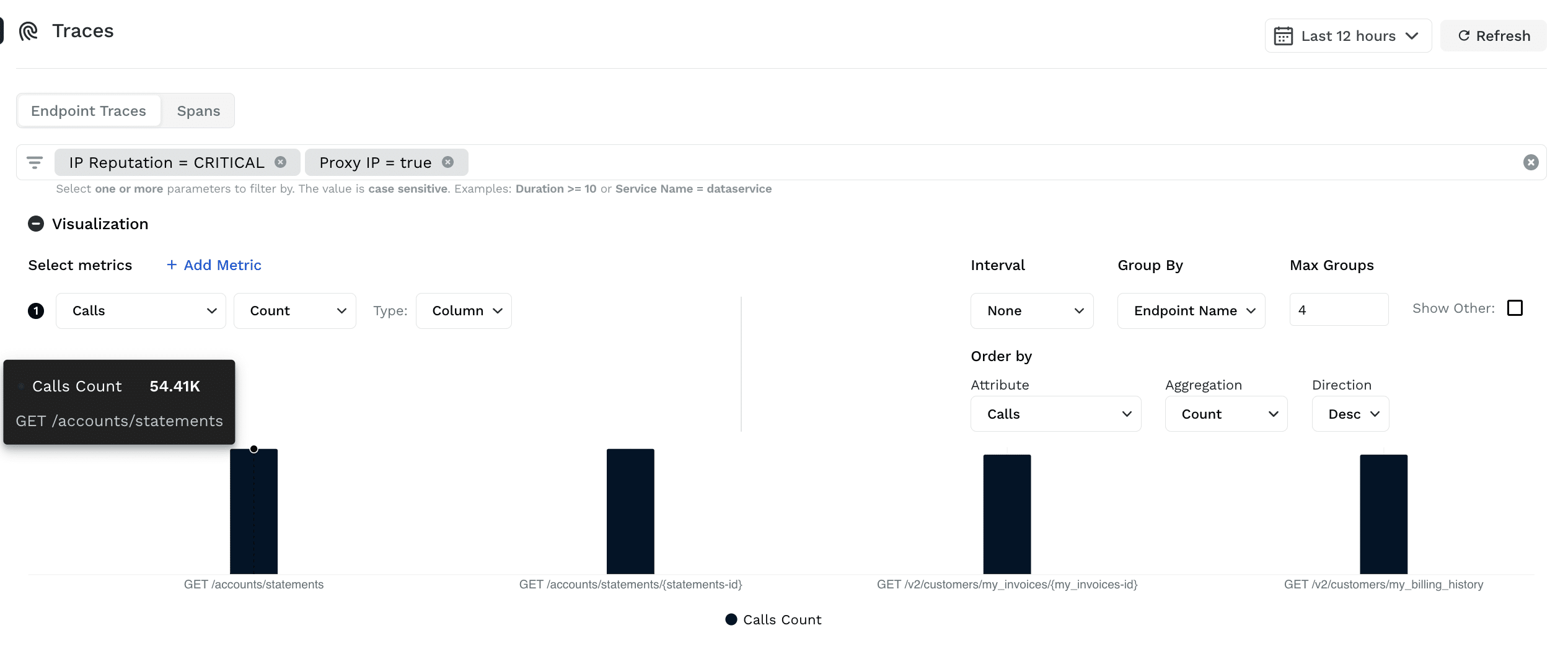
Task: Click the Refresh button
Action: point(1493,36)
